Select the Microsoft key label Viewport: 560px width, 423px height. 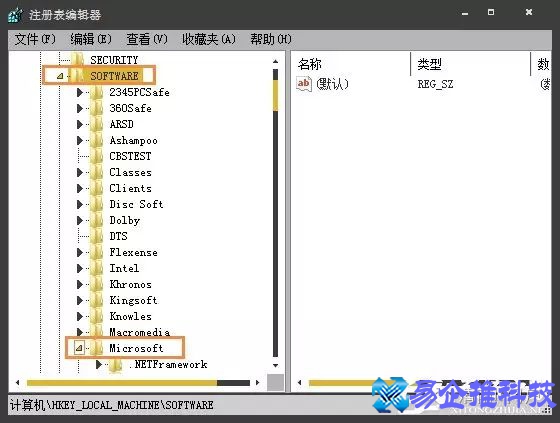coord(136,348)
